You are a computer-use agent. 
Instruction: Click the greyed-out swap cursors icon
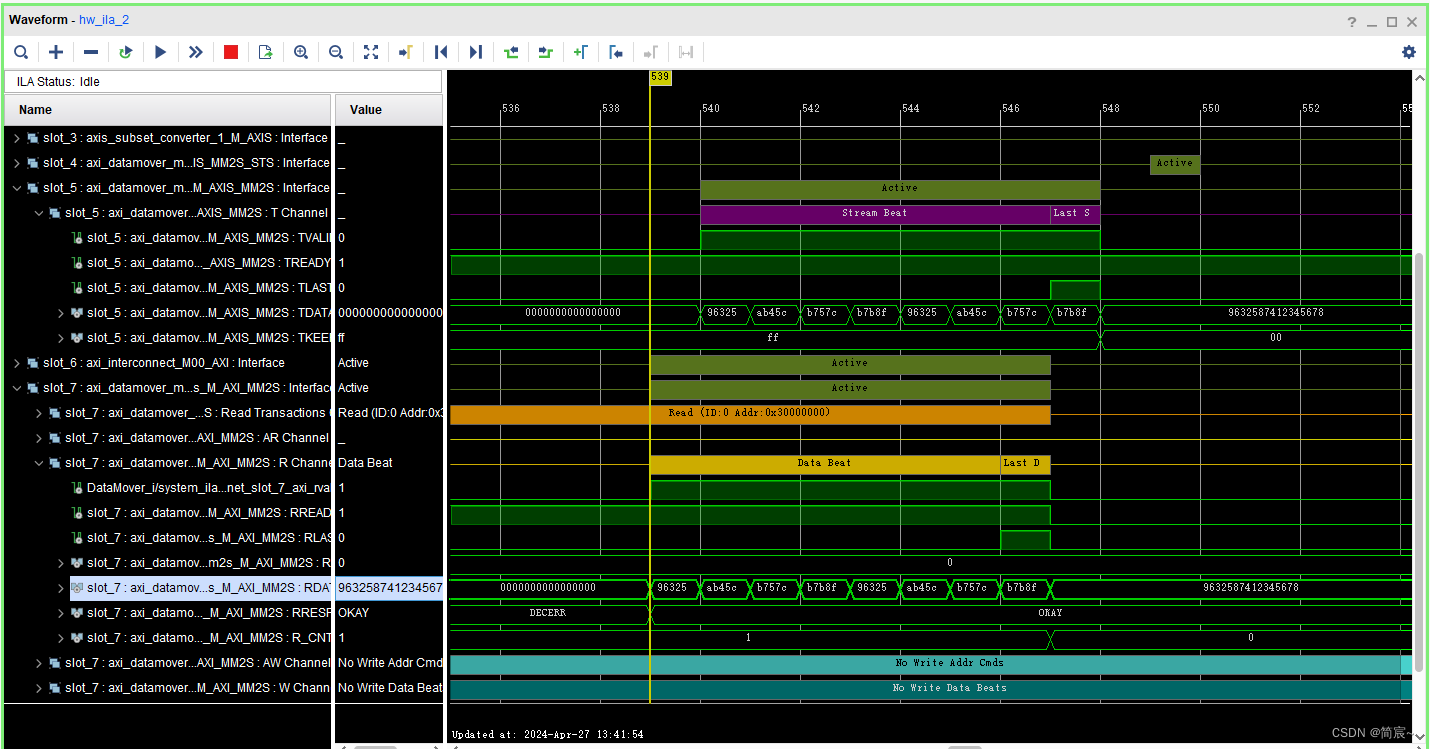[686, 52]
